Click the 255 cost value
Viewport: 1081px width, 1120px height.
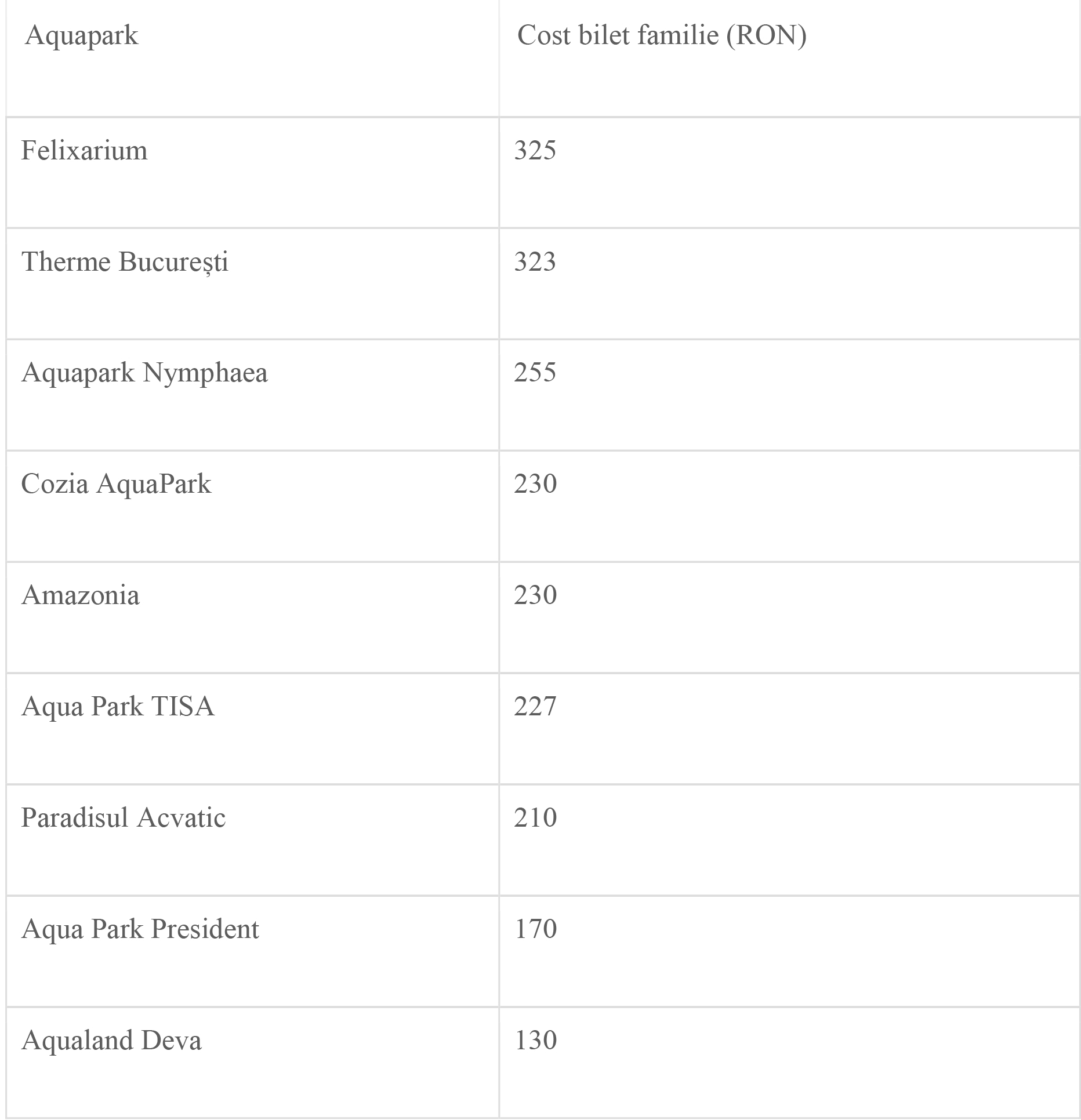[535, 373]
